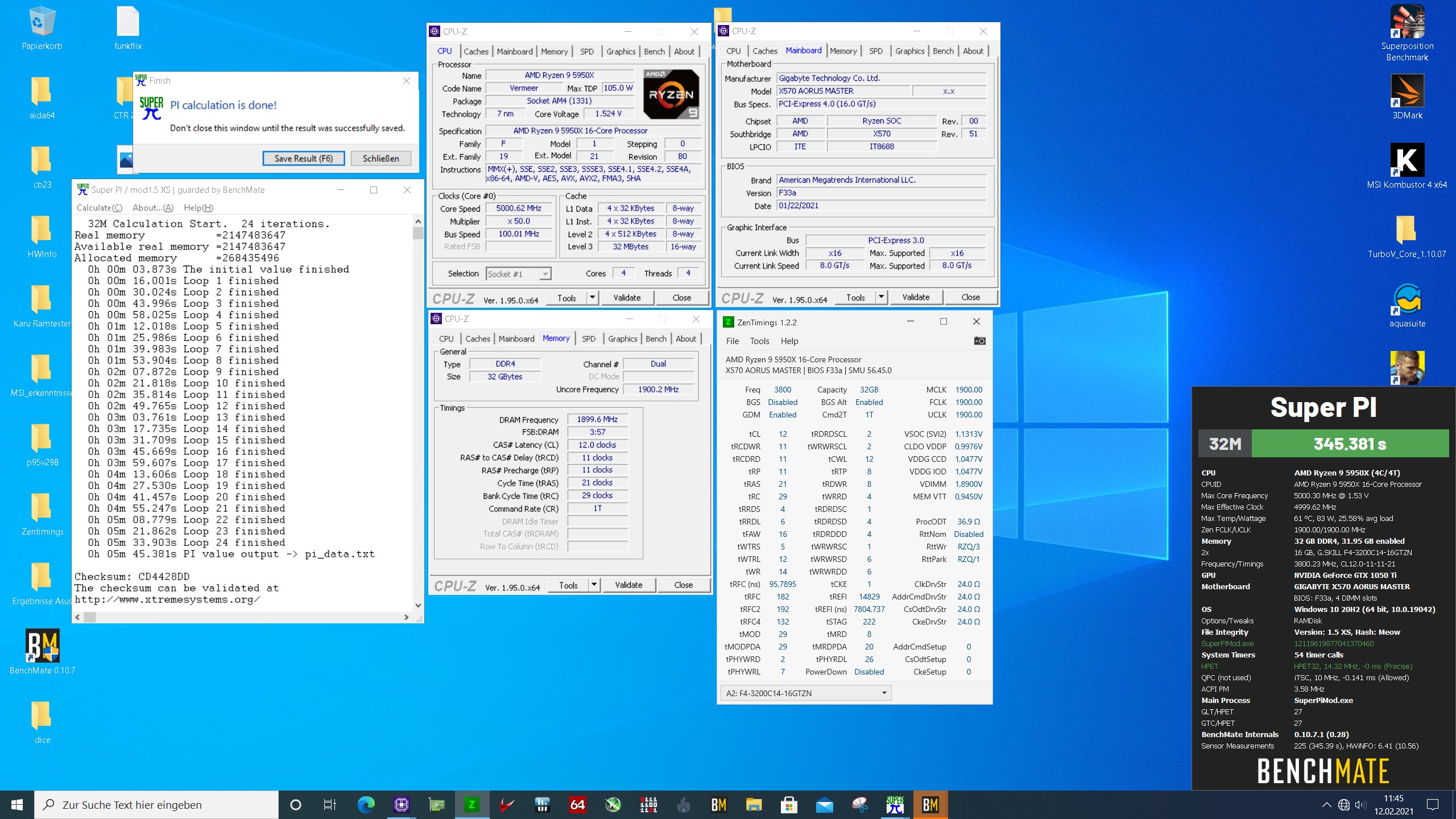Click the binary digits icon in the taskbar
The height and width of the screenshot is (819, 1456).
click(x=648, y=805)
